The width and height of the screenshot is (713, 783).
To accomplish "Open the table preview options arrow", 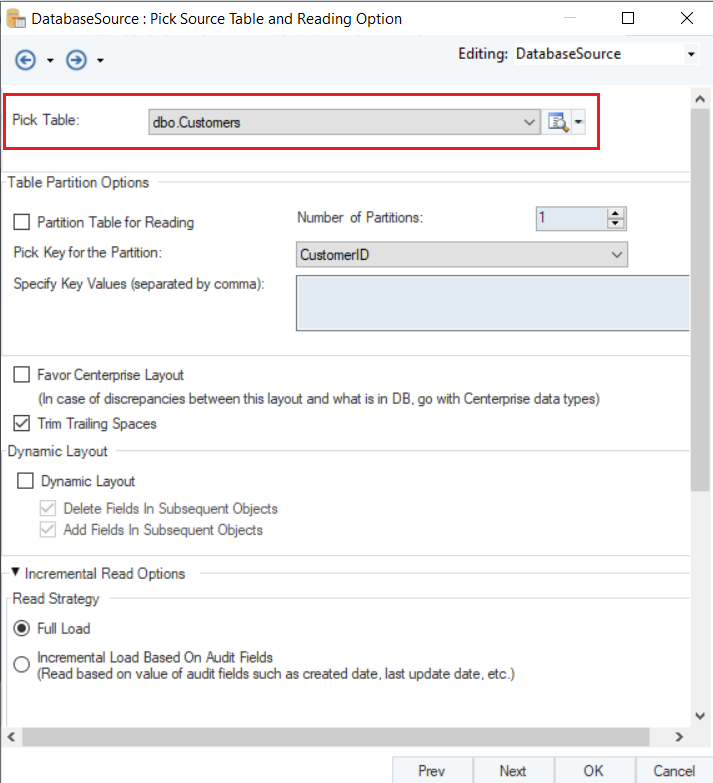I will 579,122.
